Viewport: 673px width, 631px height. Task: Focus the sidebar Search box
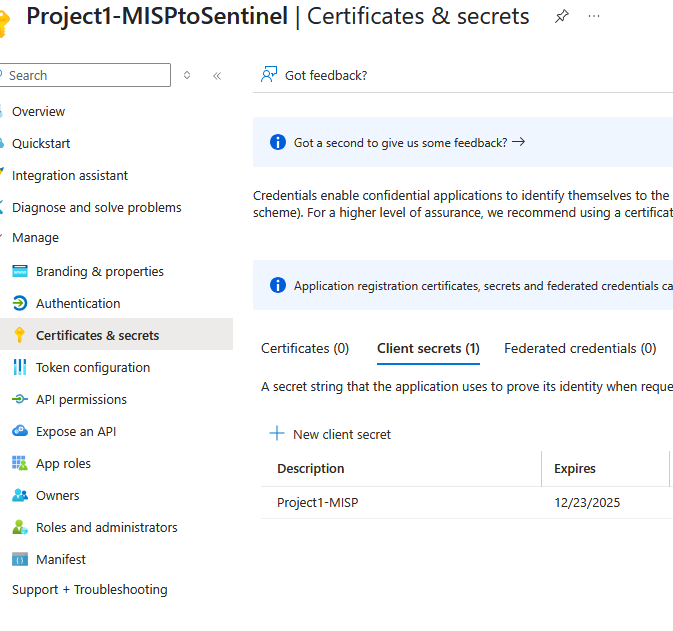(x=85, y=75)
